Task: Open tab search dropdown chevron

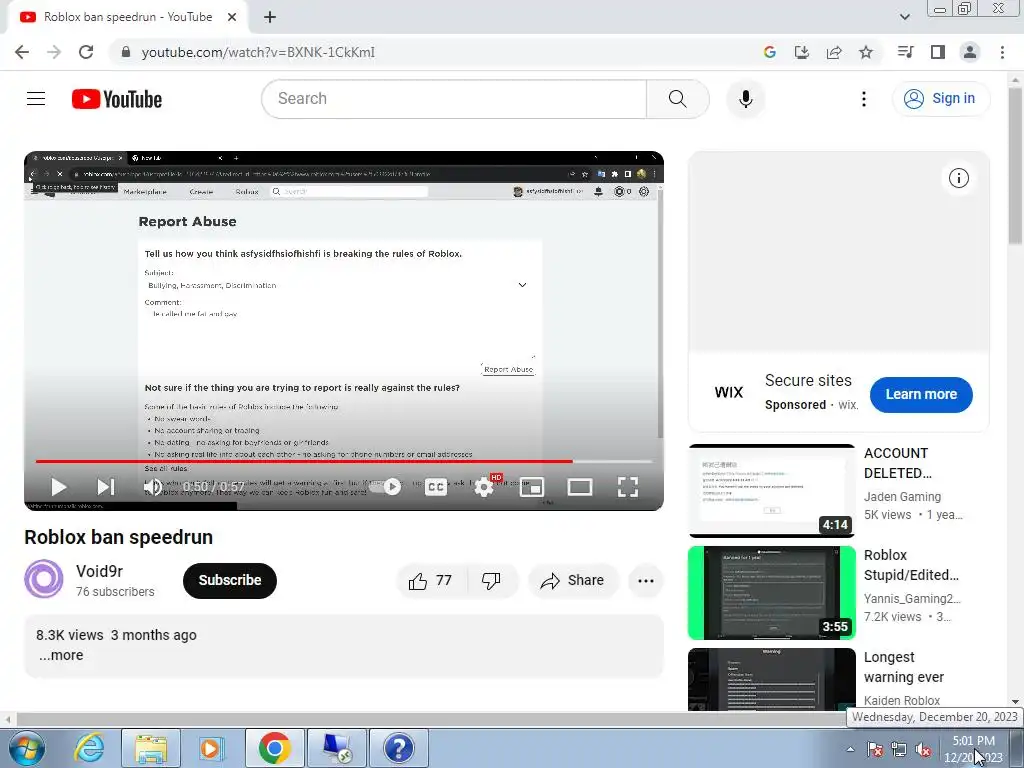Action: pos(904,17)
